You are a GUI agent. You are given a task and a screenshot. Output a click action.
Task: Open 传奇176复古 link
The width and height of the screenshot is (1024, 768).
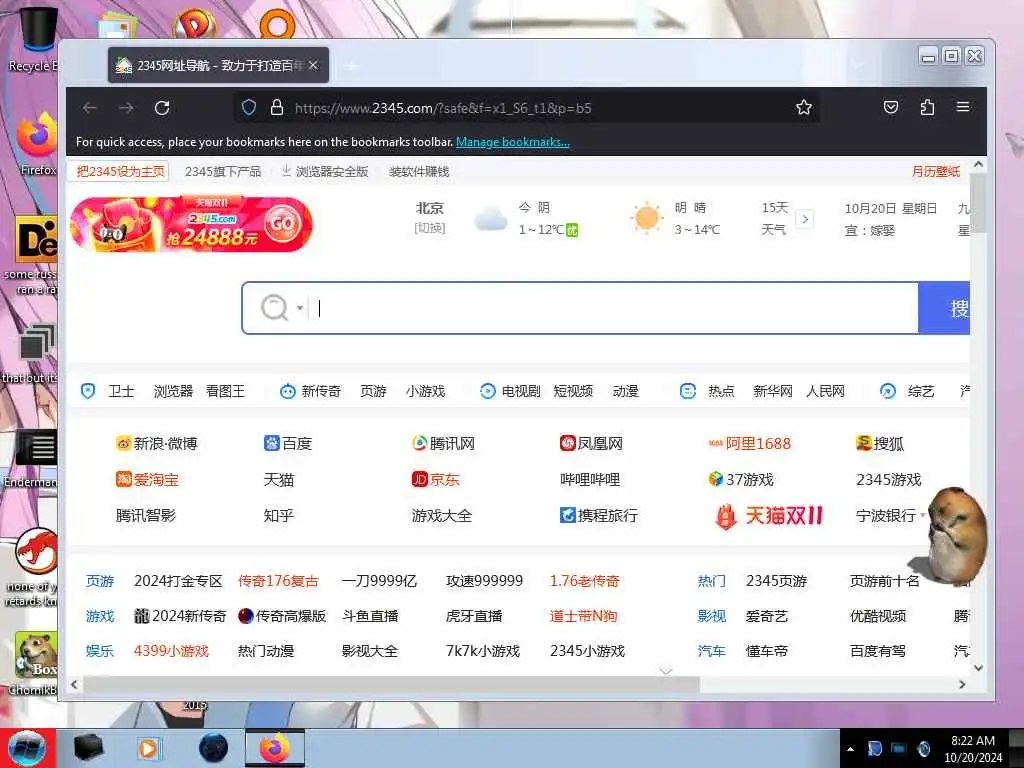coord(278,581)
